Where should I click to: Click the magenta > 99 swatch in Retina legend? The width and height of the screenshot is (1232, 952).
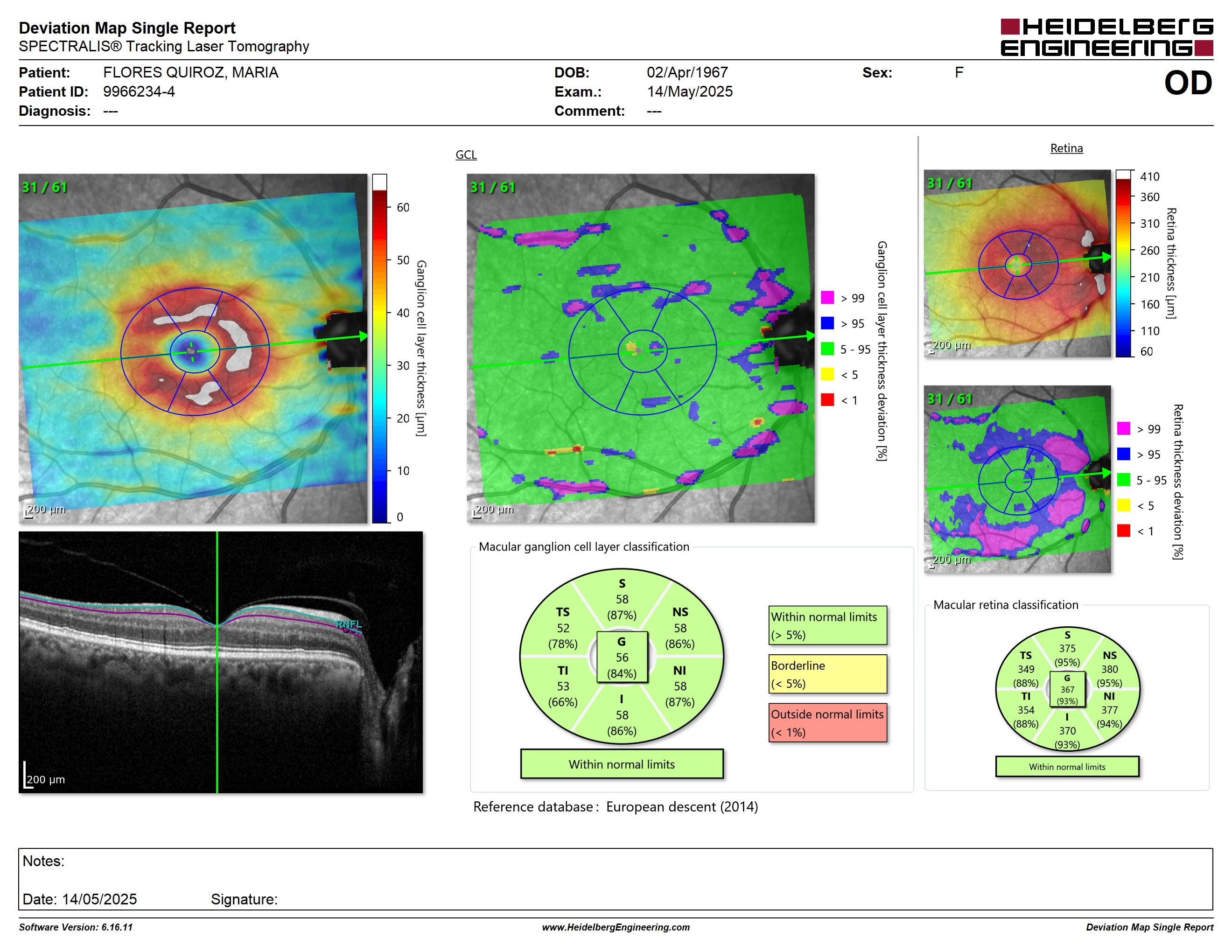(x=1123, y=428)
